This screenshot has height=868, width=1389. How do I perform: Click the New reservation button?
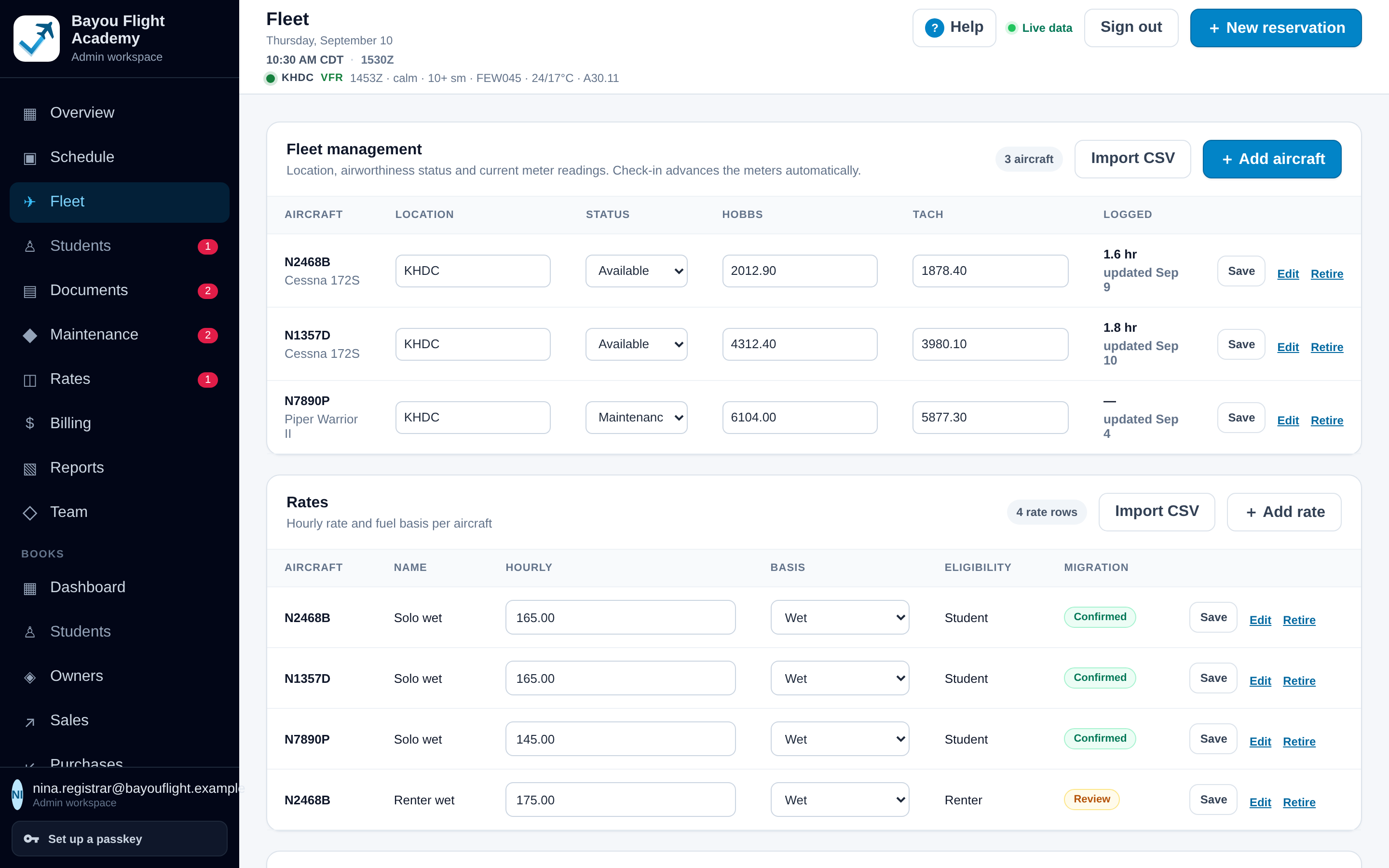tap(1275, 27)
